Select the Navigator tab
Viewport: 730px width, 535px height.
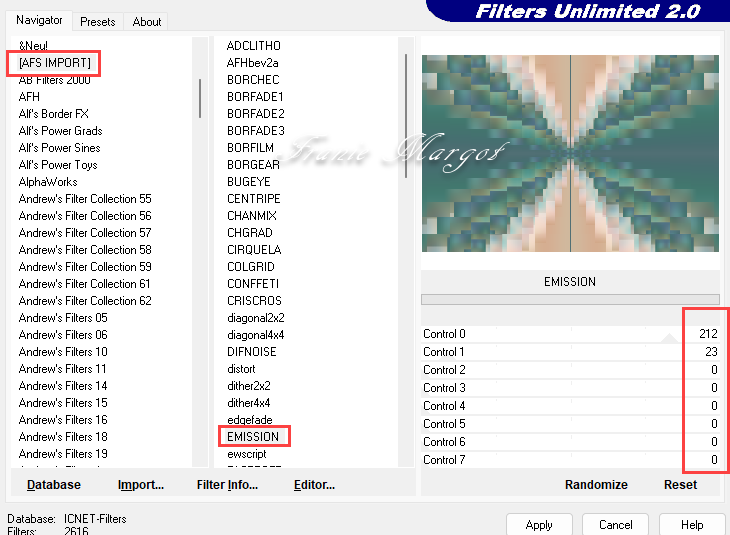(39, 20)
